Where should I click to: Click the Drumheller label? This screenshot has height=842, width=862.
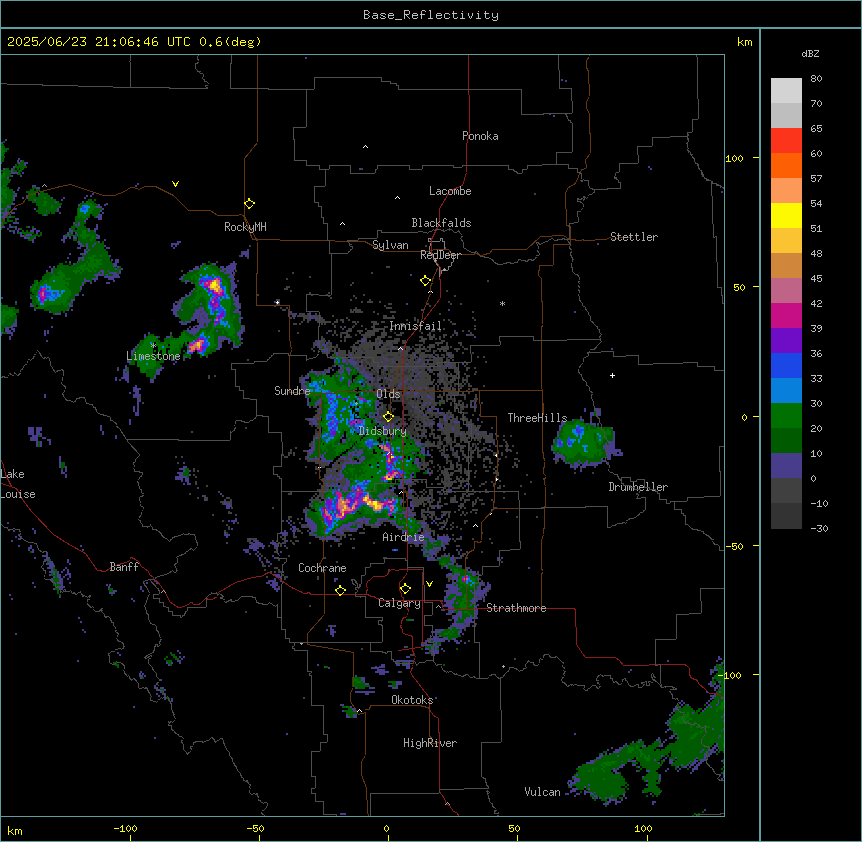pos(638,487)
